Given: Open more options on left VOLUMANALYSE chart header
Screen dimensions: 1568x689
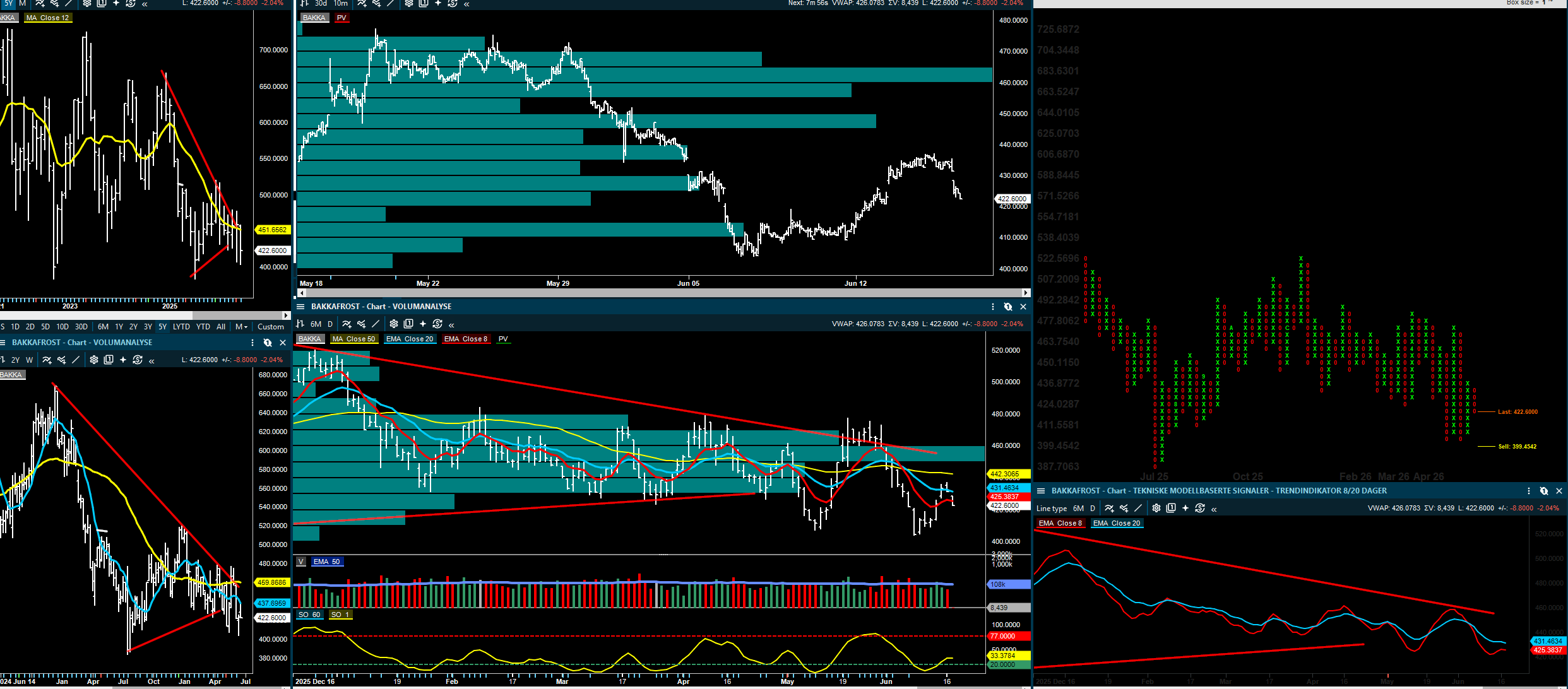Looking at the screenshot, I should pos(252,343).
